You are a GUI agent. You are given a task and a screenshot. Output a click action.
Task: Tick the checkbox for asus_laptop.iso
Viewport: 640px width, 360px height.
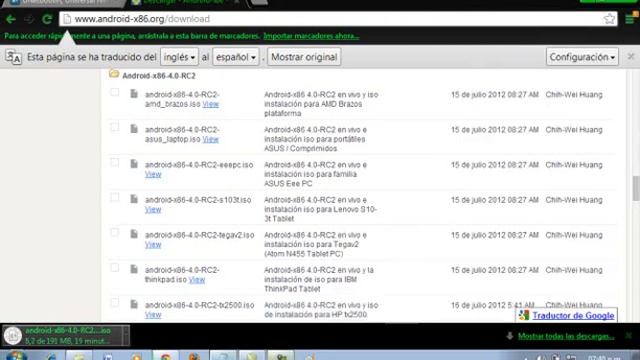(x=115, y=128)
